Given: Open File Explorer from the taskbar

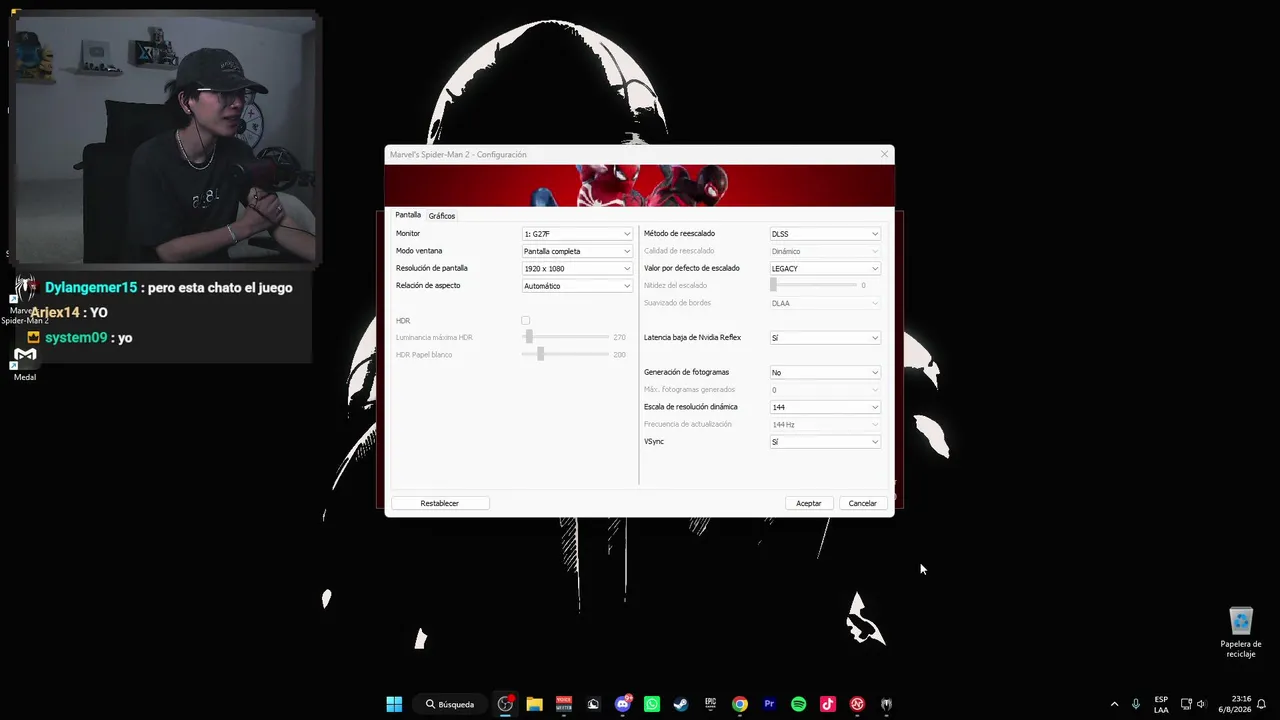Looking at the screenshot, I should [x=534, y=704].
